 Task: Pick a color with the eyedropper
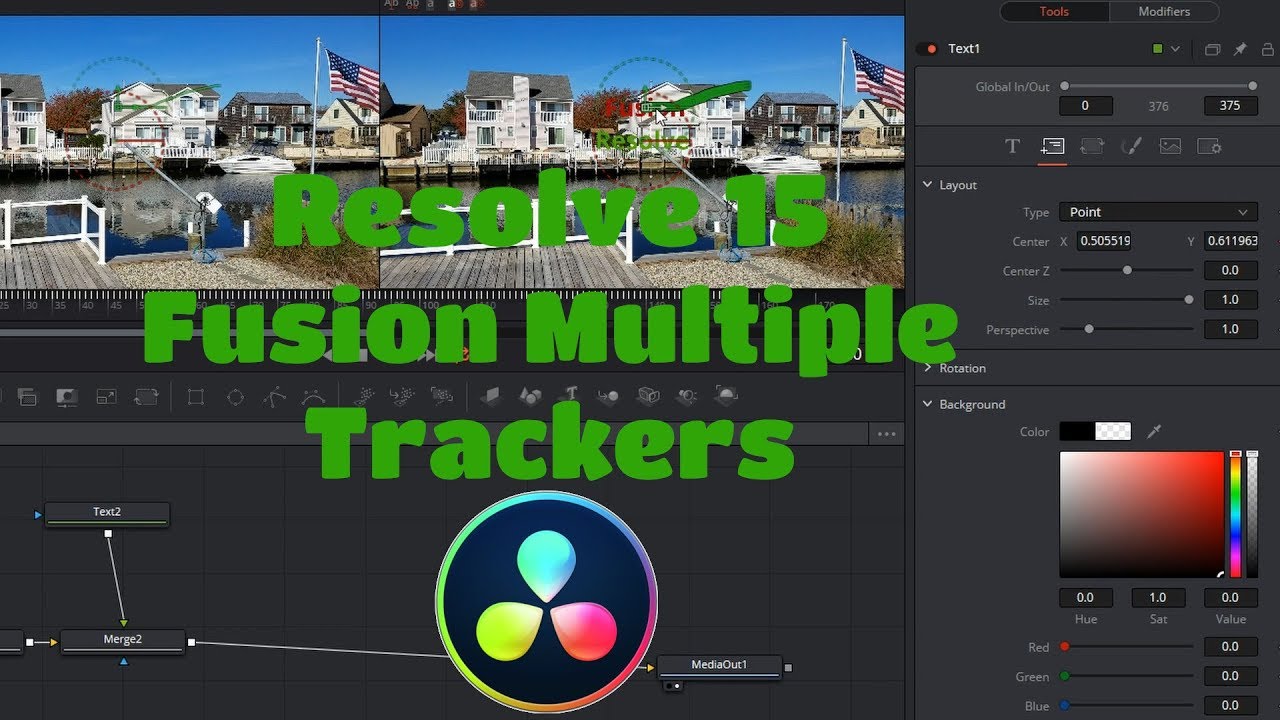pos(1154,432)
